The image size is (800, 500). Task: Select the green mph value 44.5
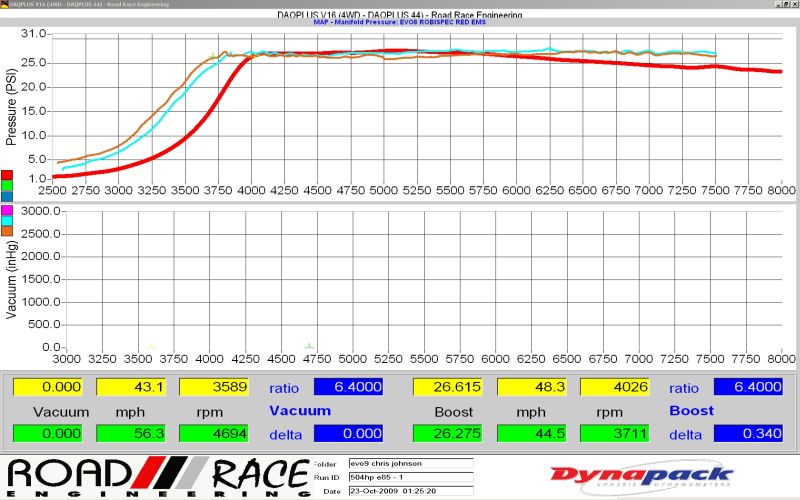click(x=531, y=434)
